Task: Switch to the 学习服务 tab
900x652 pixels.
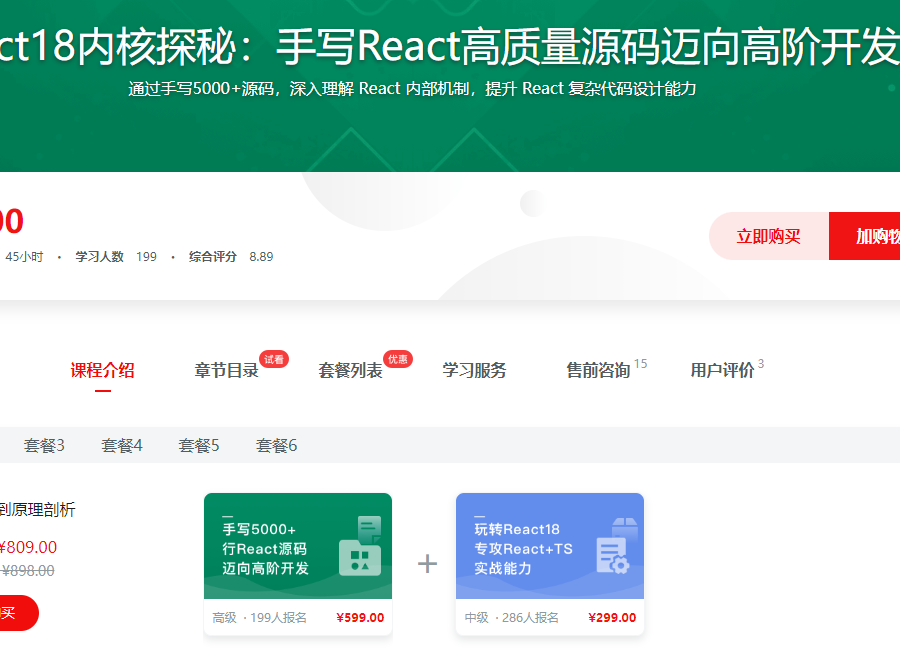Action: click(472, 370)
